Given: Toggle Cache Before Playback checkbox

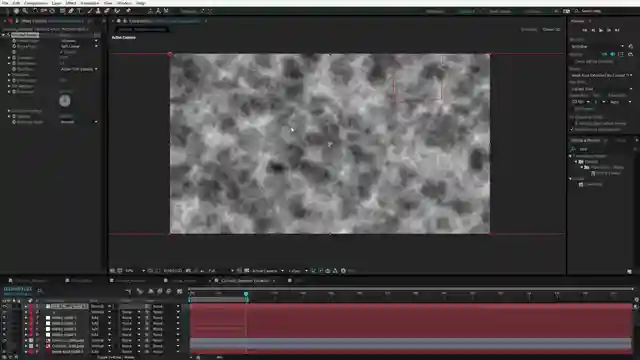Looking at the screenshot, I should pos(573,62).
